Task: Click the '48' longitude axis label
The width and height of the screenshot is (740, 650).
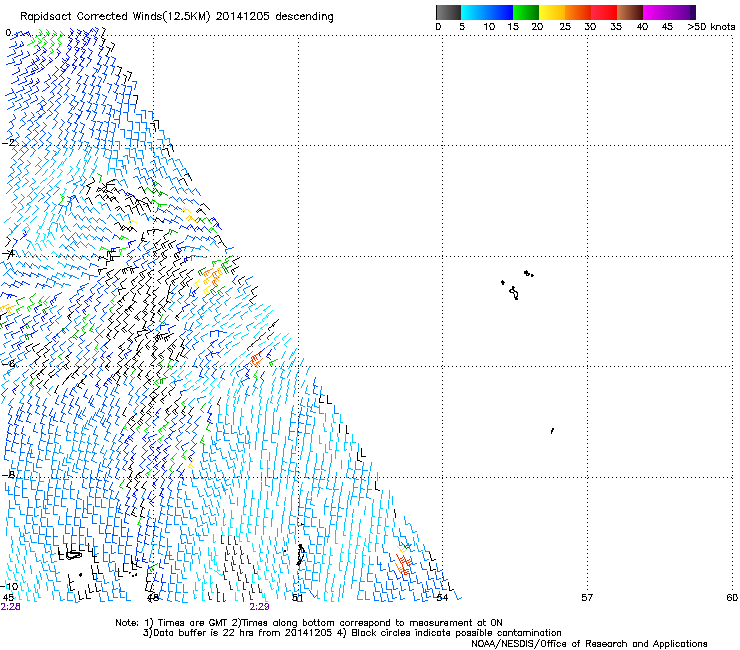Action: pos(153,598)
